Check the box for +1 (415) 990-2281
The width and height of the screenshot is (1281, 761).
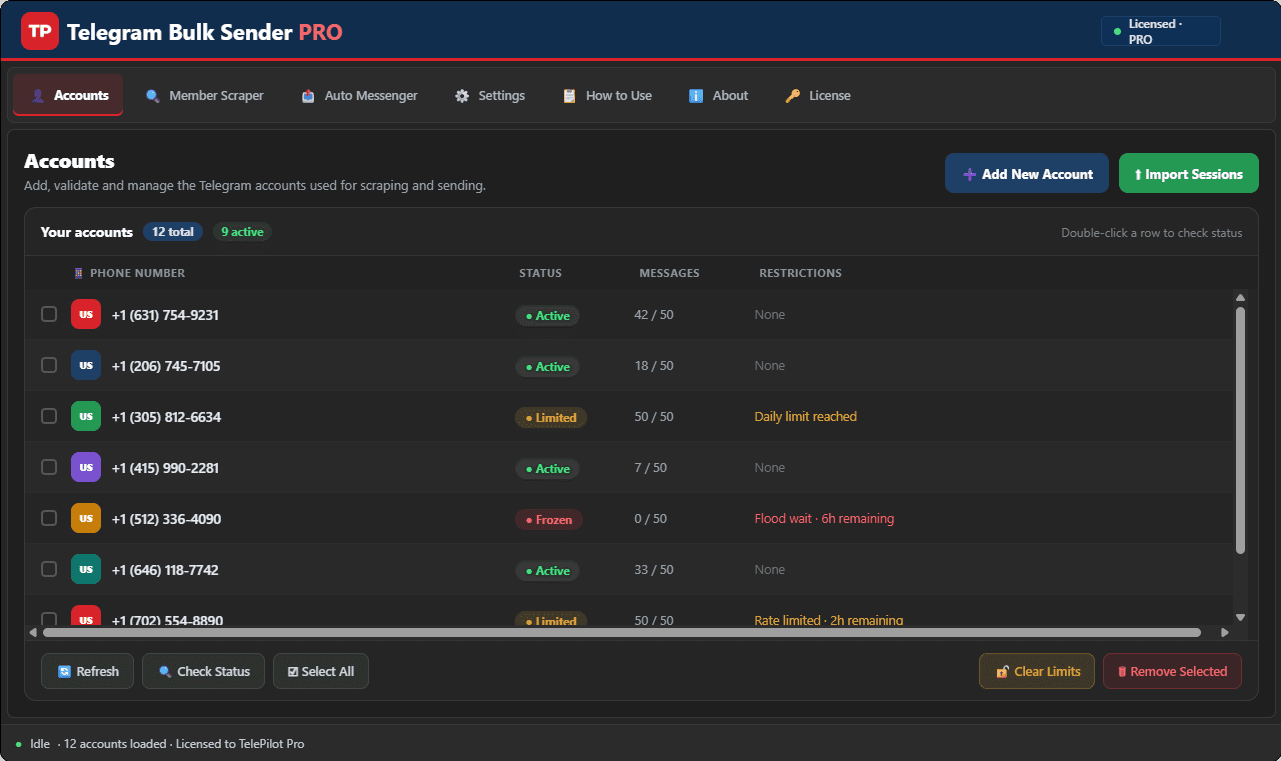[x=49, y=467]
